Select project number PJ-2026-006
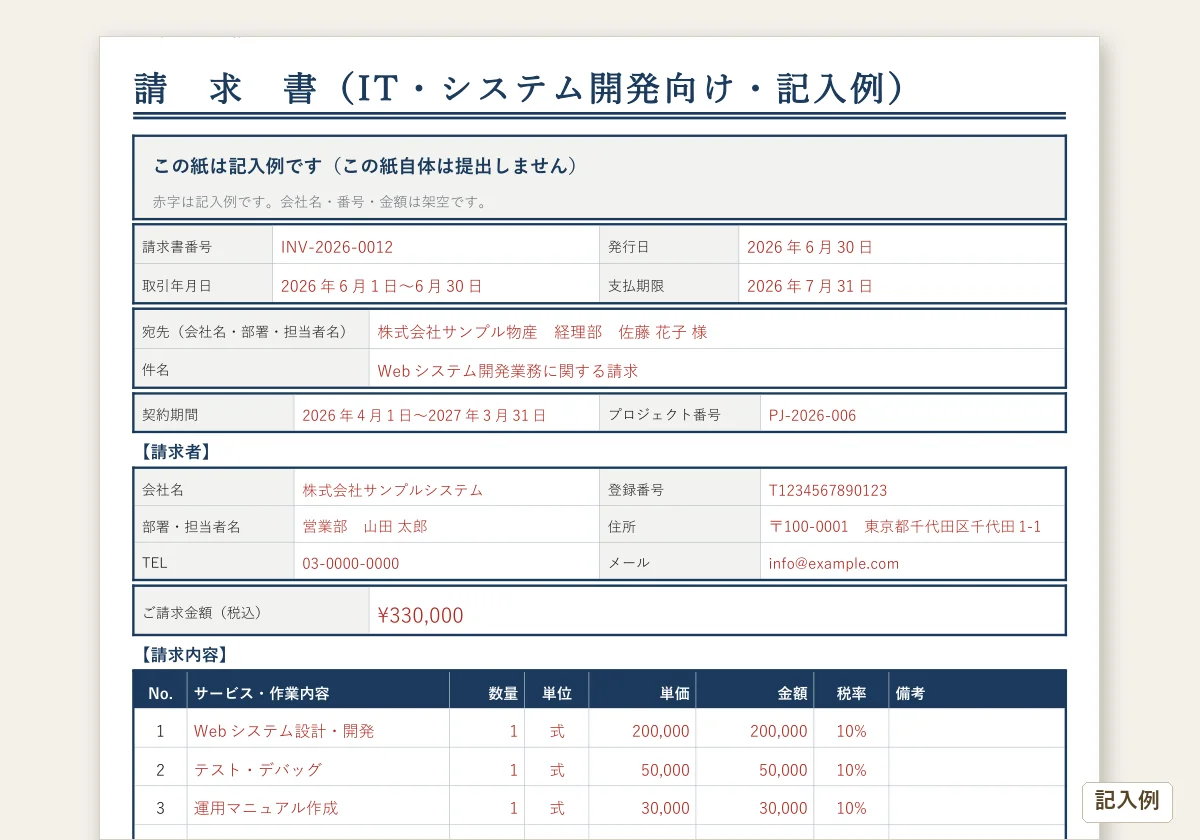Screen dimensions: 1200x840 pyautogui.click(x=813, y=415)
